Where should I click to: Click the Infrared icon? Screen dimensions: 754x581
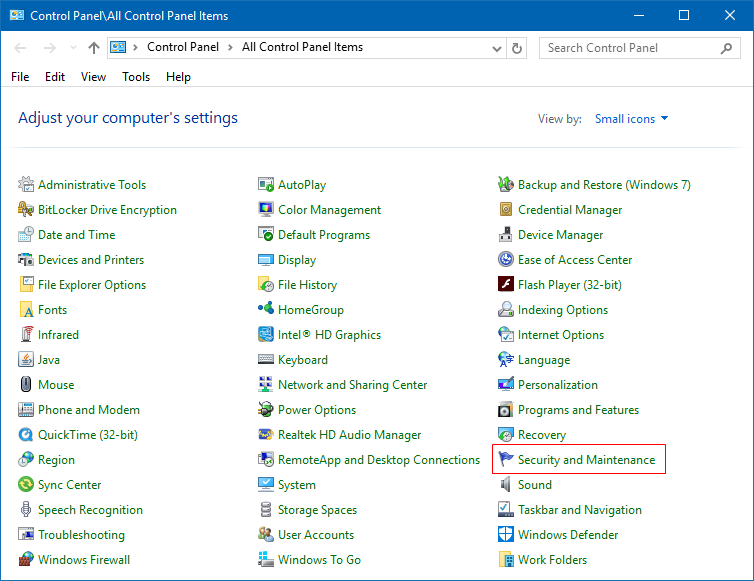click(x=26, y=334)
